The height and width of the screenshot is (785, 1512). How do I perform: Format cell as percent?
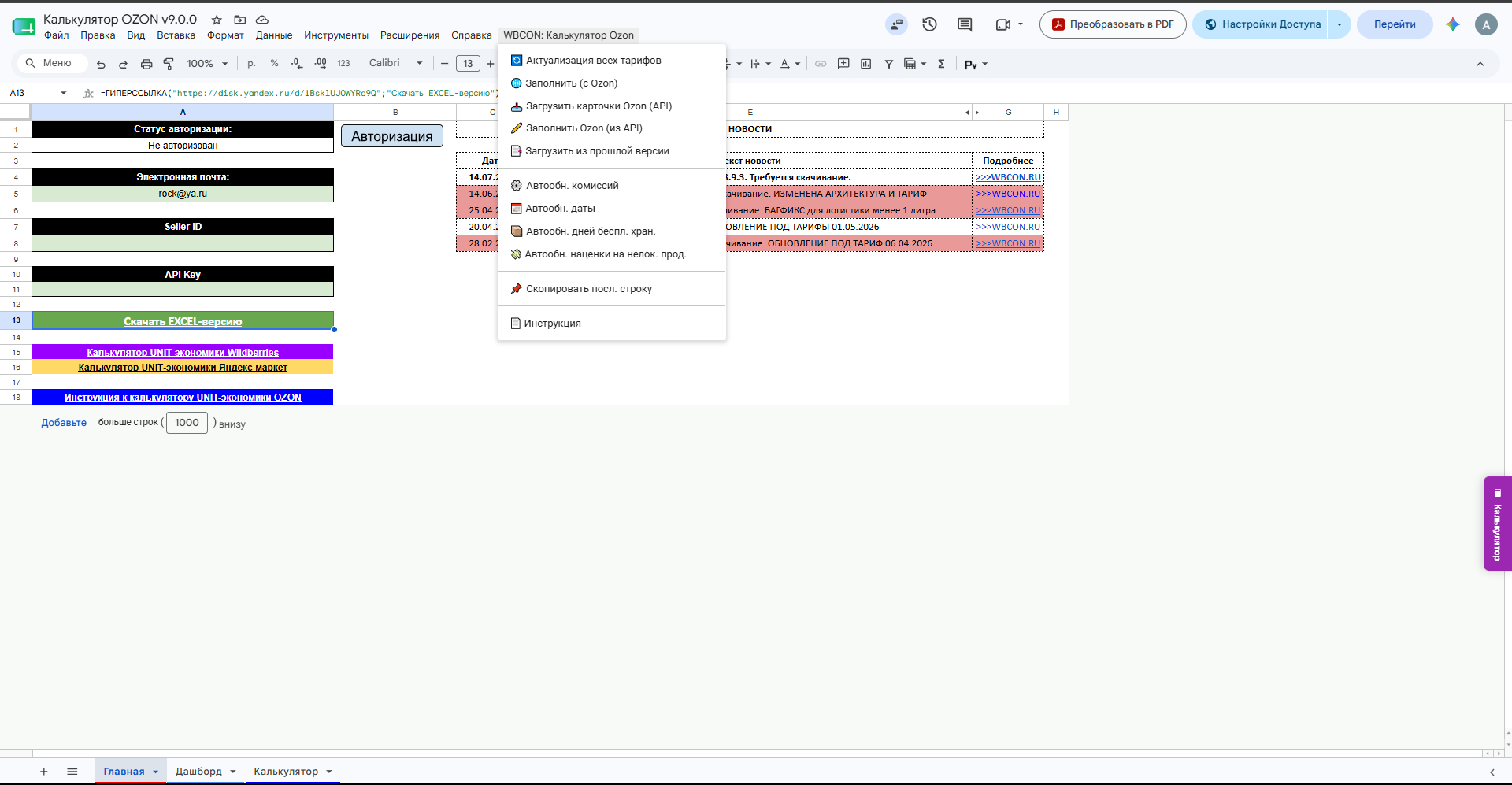274,64
